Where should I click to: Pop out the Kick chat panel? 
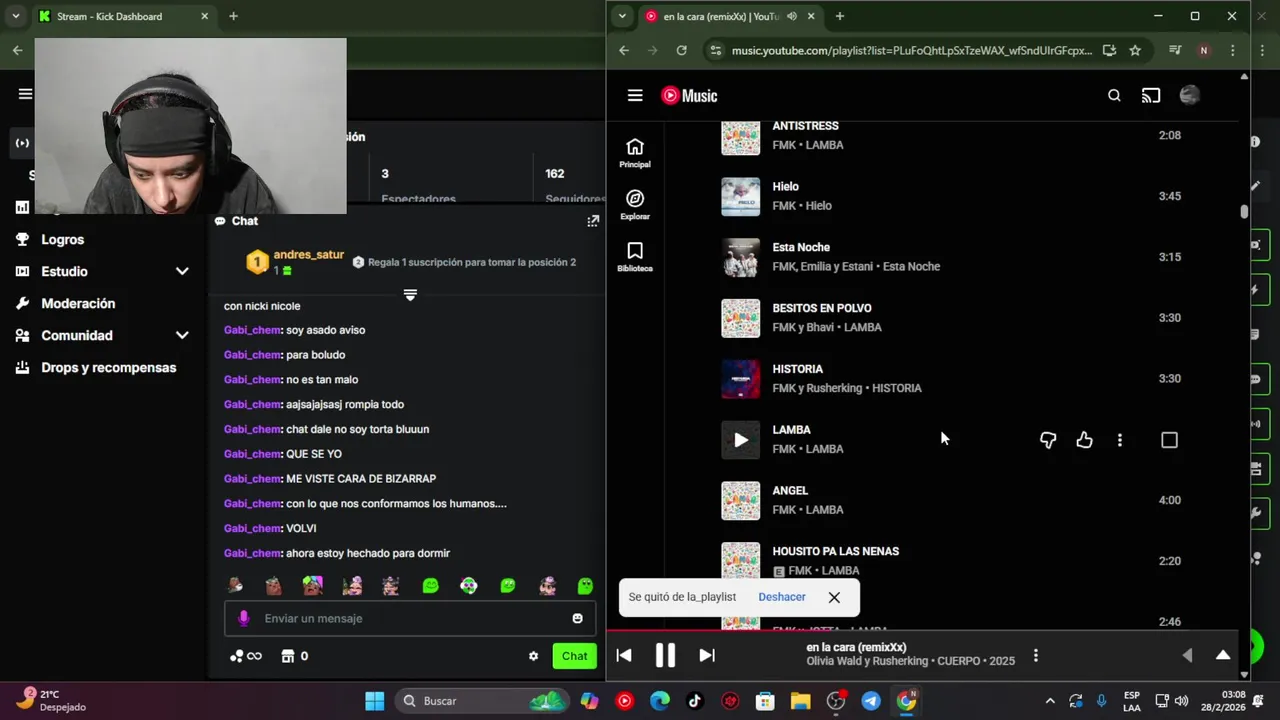(x=593, y=221)
